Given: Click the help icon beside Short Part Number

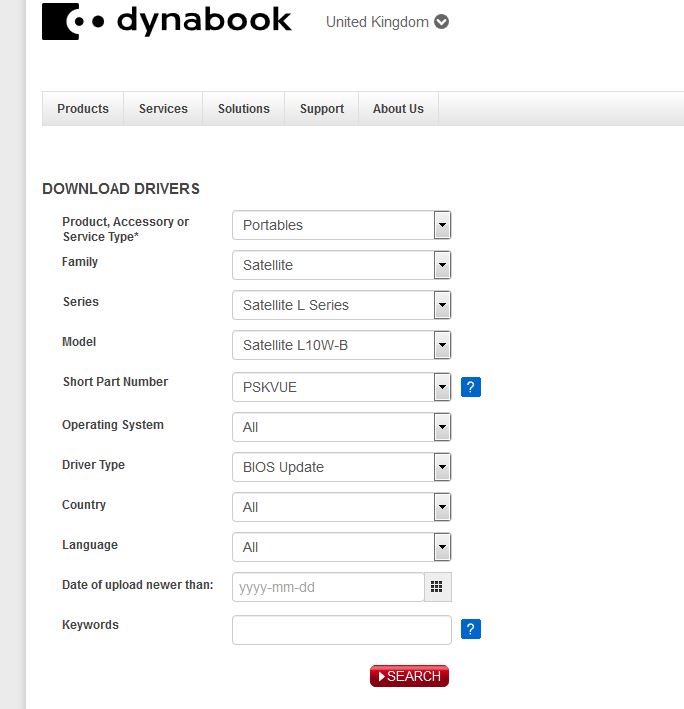Looking at the screenshot, I should (471, 387).
